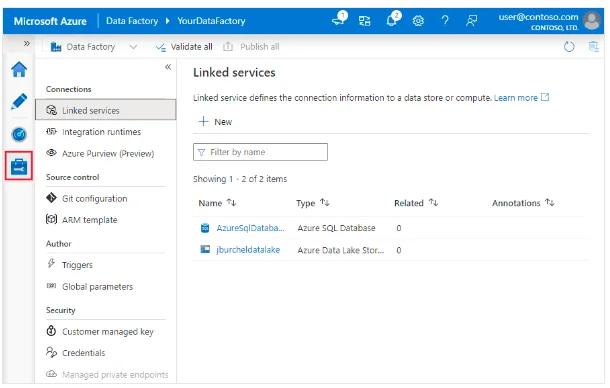Click the Microsoft Azure logo text
The width and height of the screenshot is (610, 388).
tap(50, 21)
